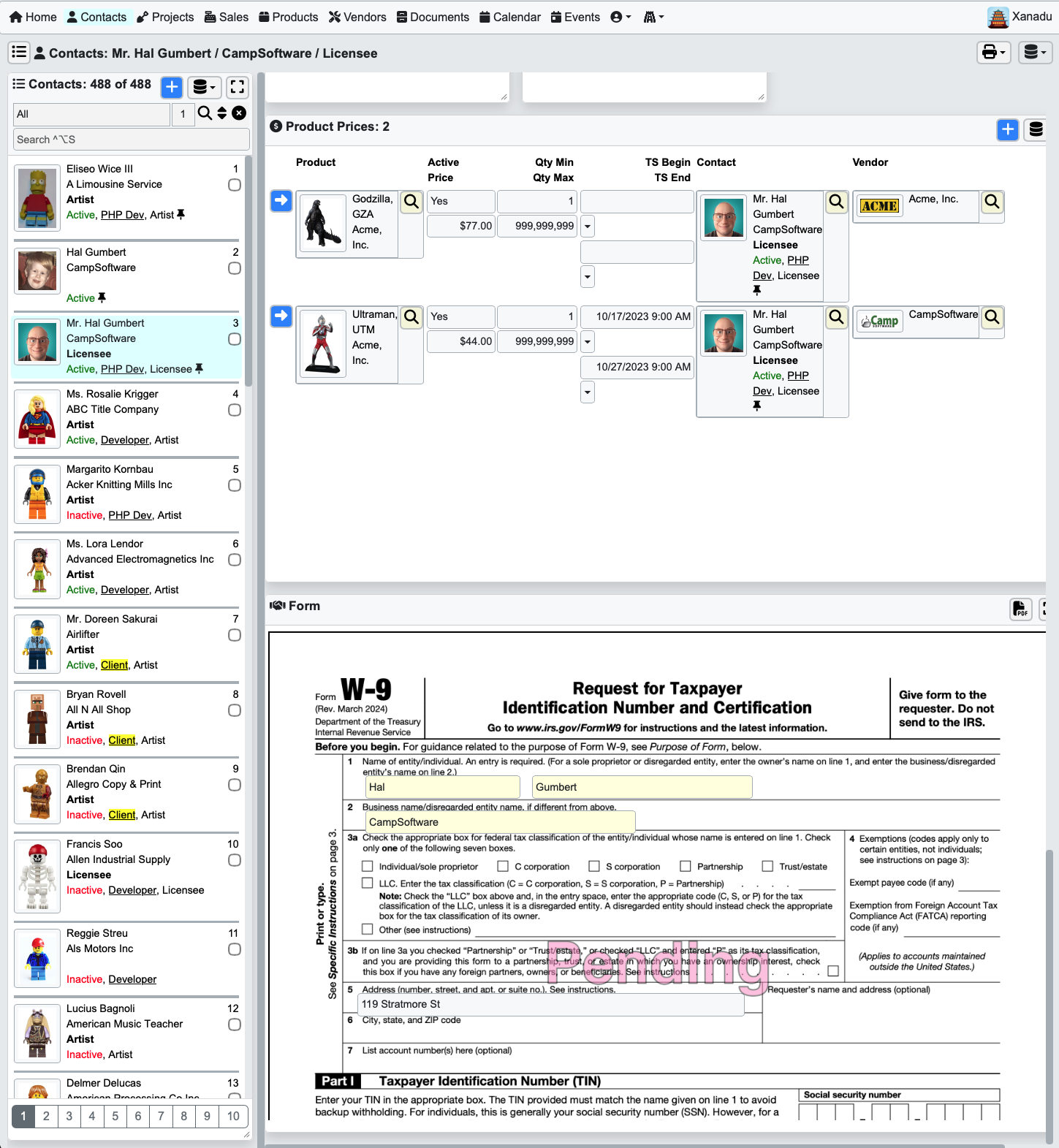Open the Documents menu item

[433, 17]
